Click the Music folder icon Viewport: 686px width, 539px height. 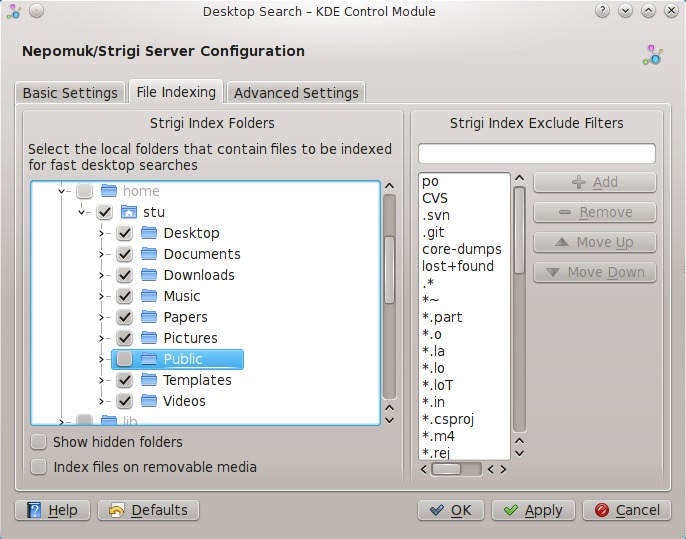[149, 296]
